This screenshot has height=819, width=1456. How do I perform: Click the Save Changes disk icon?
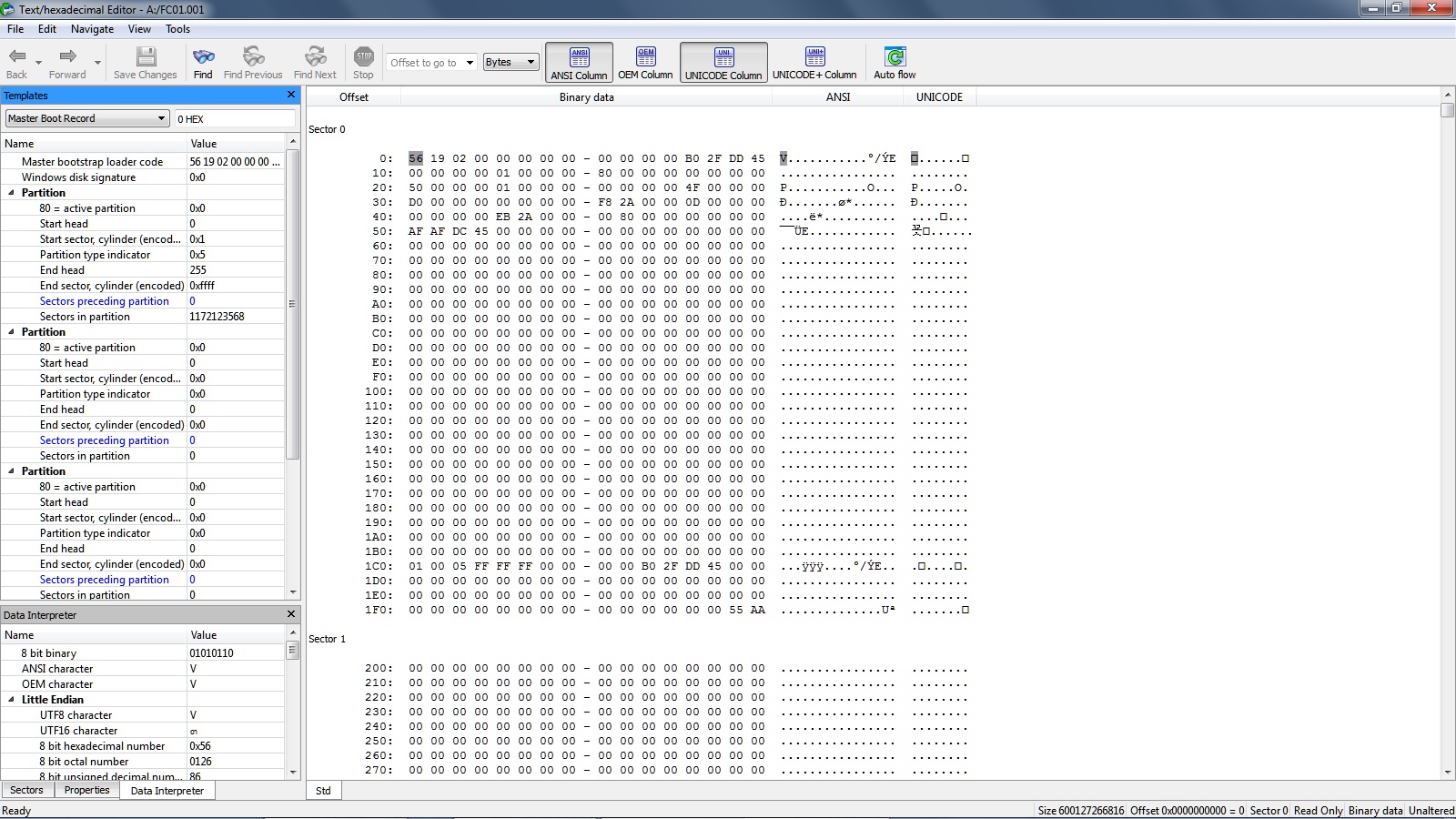click(146, 56)
